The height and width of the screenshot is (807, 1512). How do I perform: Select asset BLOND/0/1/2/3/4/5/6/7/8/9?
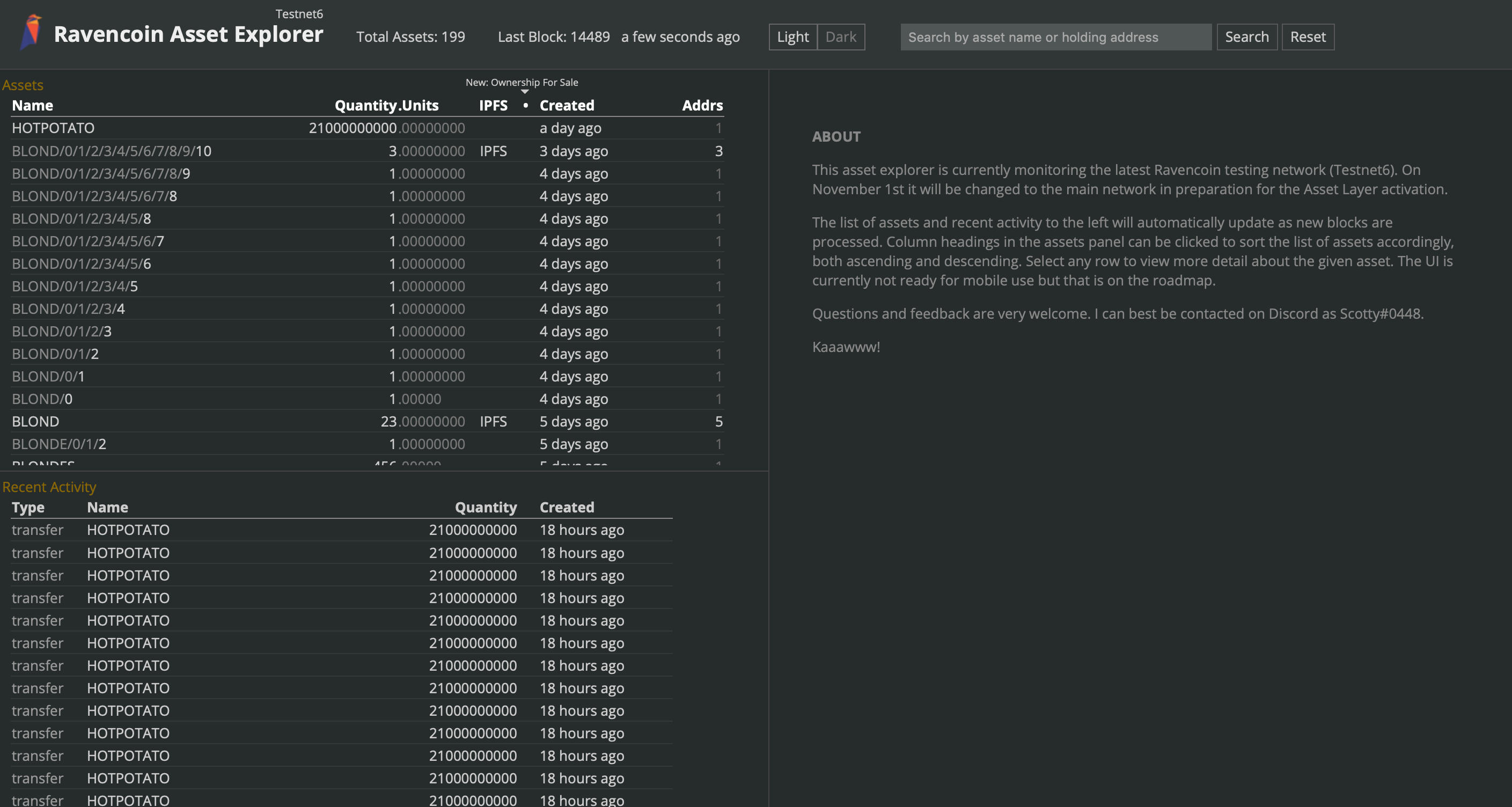[368, 174]
